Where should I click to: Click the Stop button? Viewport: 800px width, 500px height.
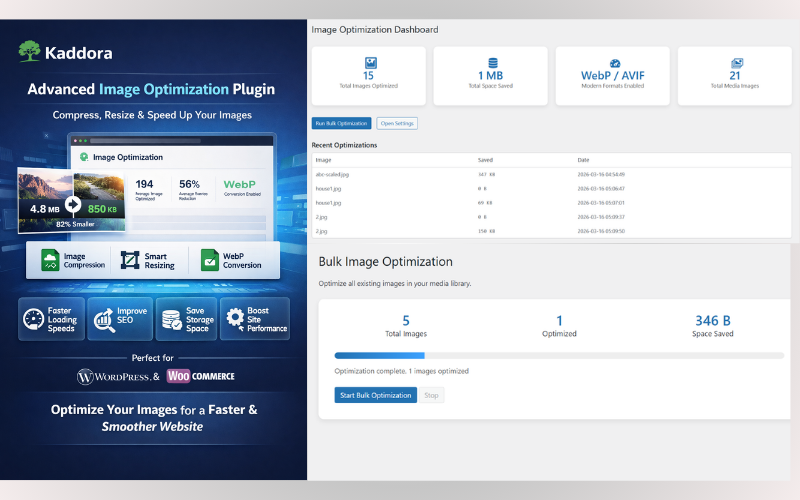click(x=431, y=395)
